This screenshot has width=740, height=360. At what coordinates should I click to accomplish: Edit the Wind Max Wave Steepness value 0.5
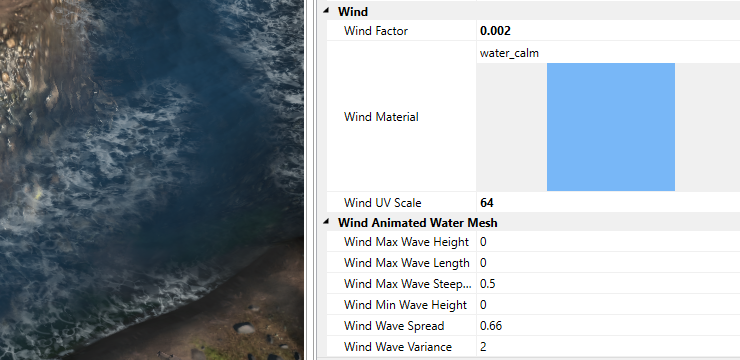click(608, 284)
